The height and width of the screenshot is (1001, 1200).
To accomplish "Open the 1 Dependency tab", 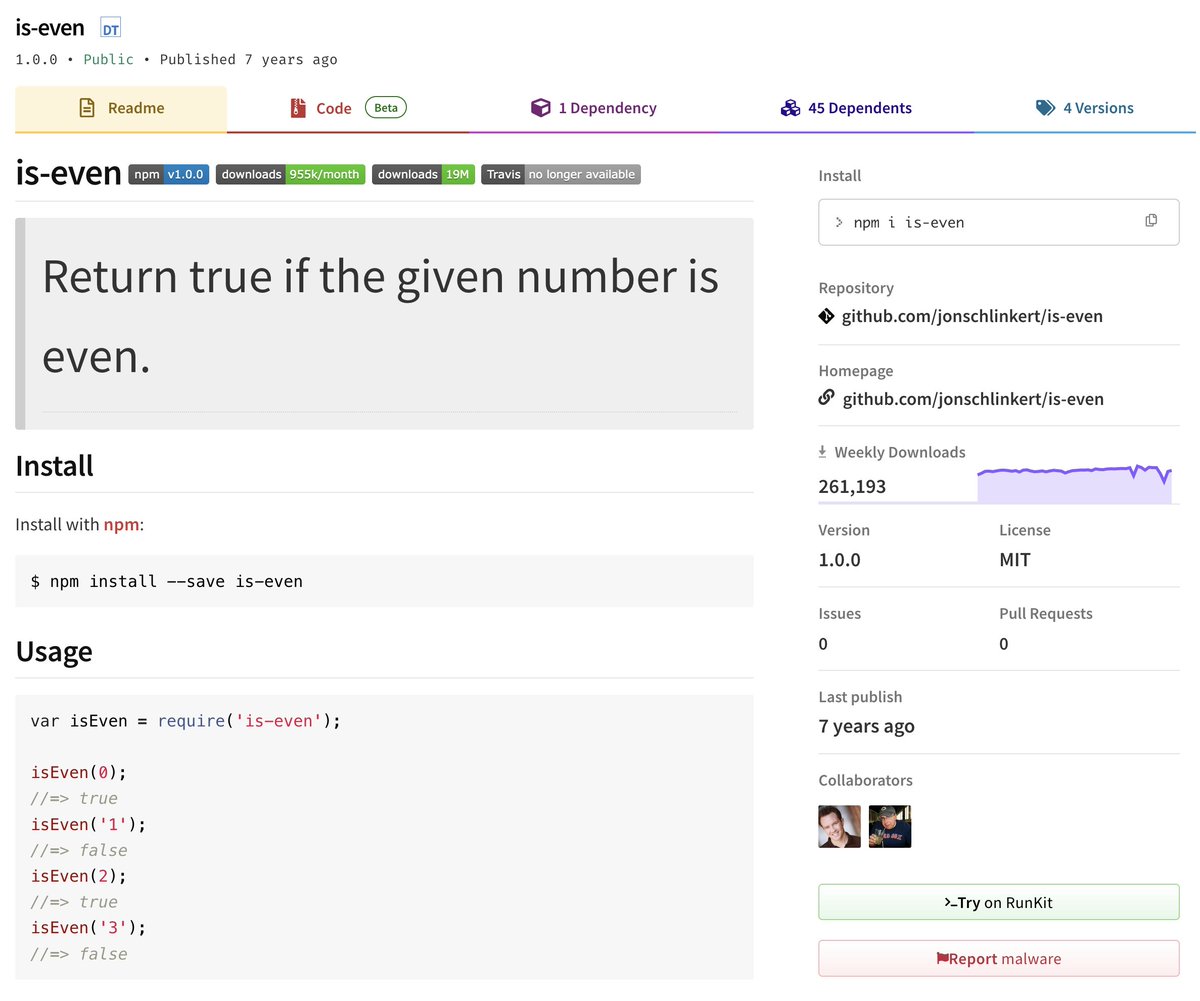I will [594, 108].
